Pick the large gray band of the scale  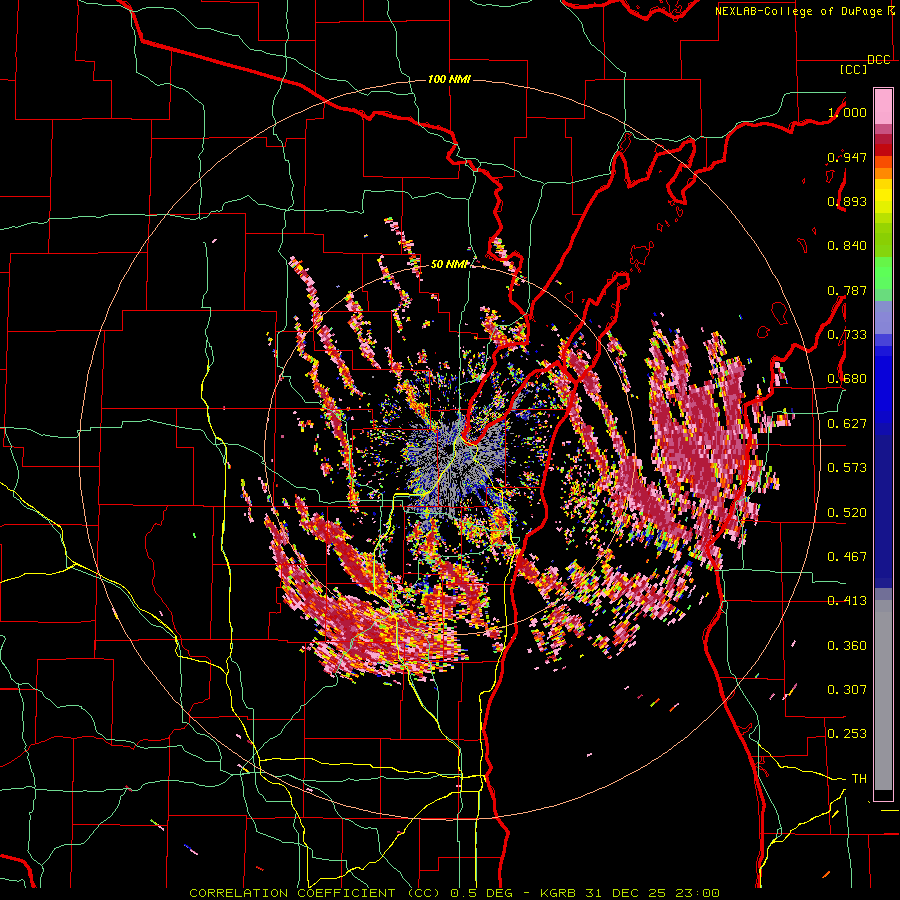883,694
